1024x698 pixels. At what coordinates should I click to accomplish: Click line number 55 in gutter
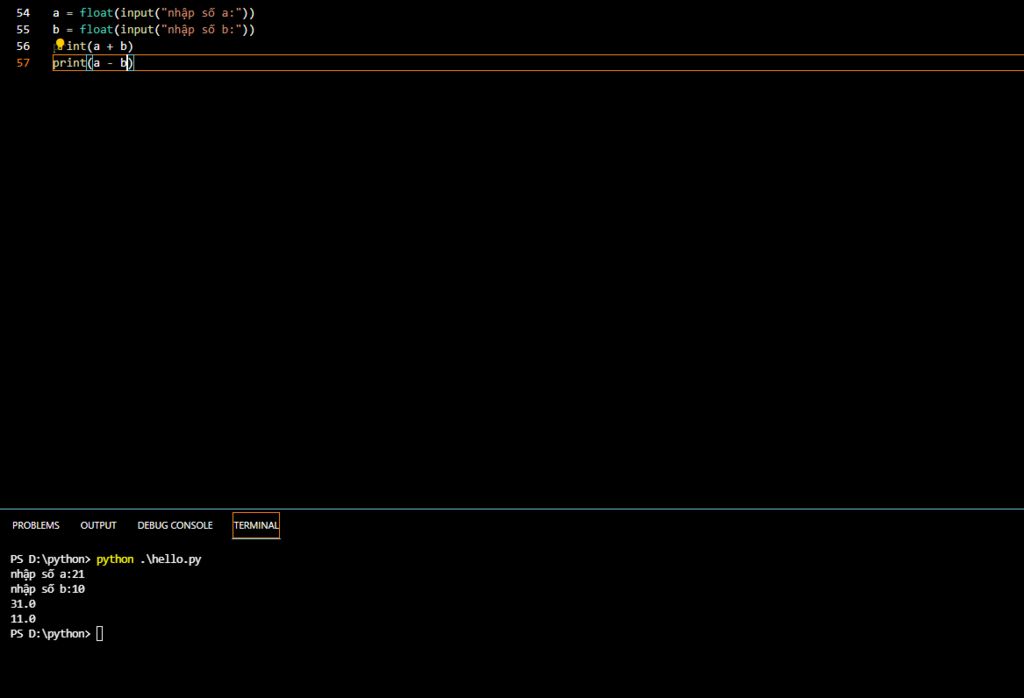pos(23,29)
